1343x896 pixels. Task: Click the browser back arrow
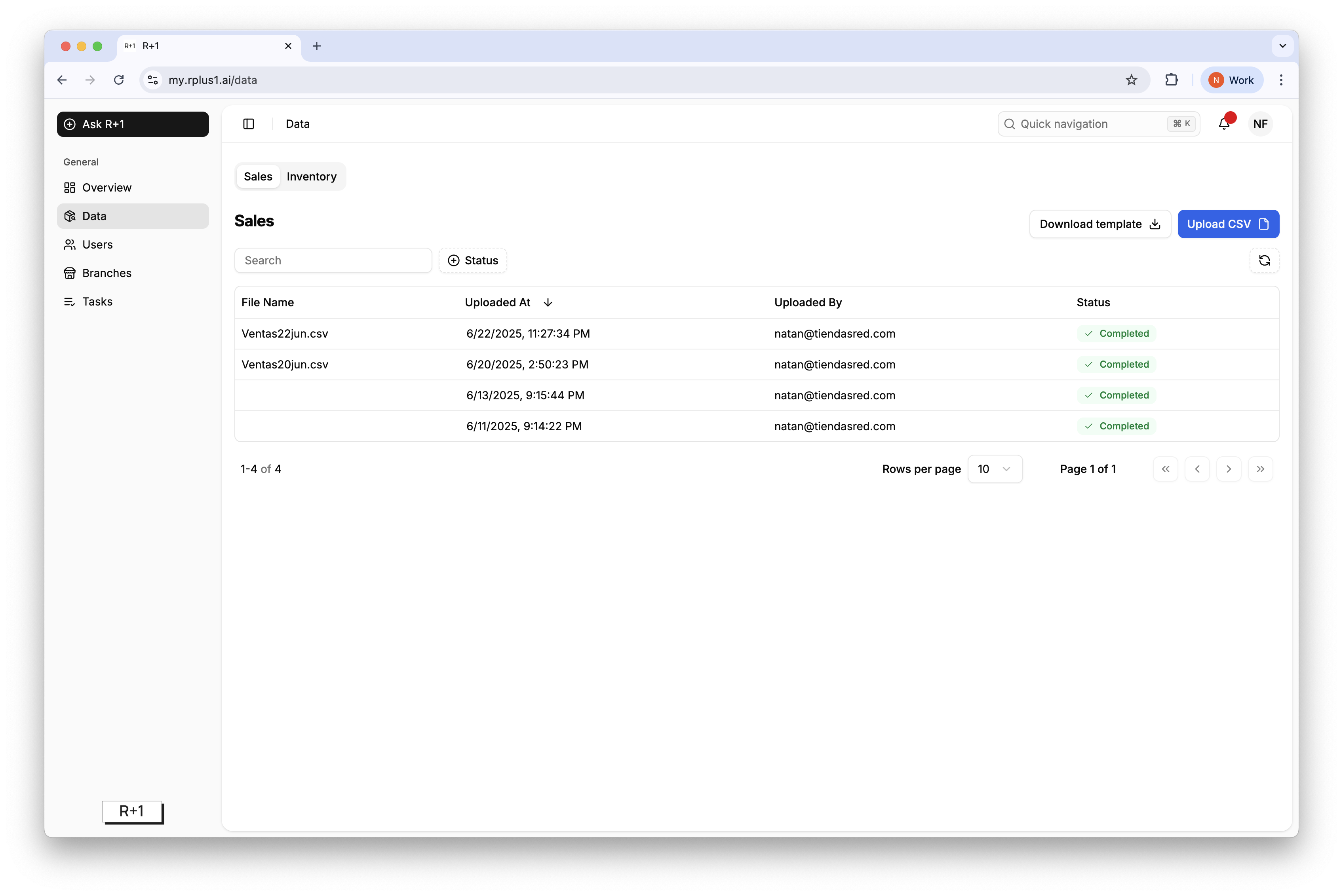point(62,80)
